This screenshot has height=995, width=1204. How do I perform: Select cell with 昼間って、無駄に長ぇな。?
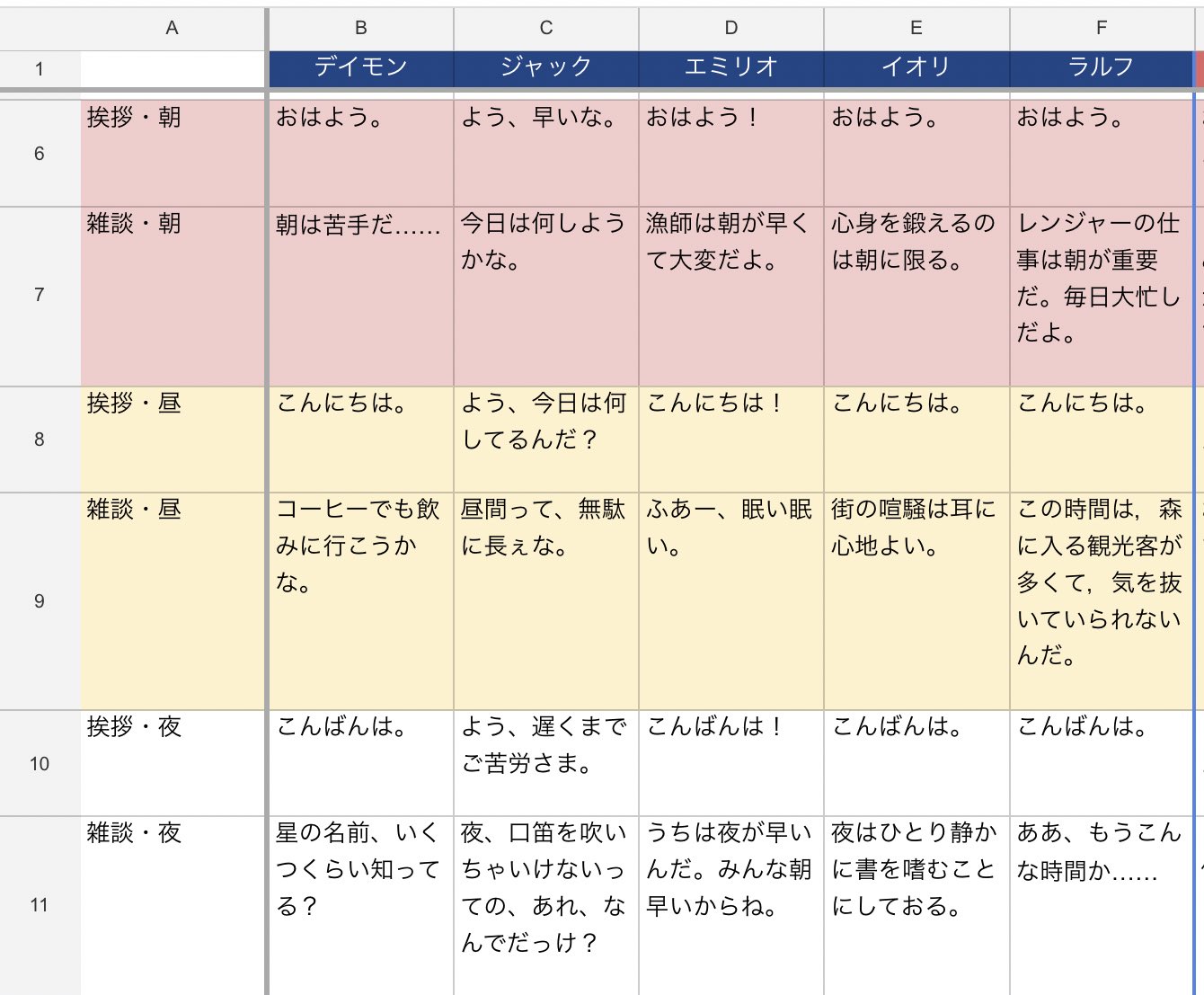pos(546,601)
